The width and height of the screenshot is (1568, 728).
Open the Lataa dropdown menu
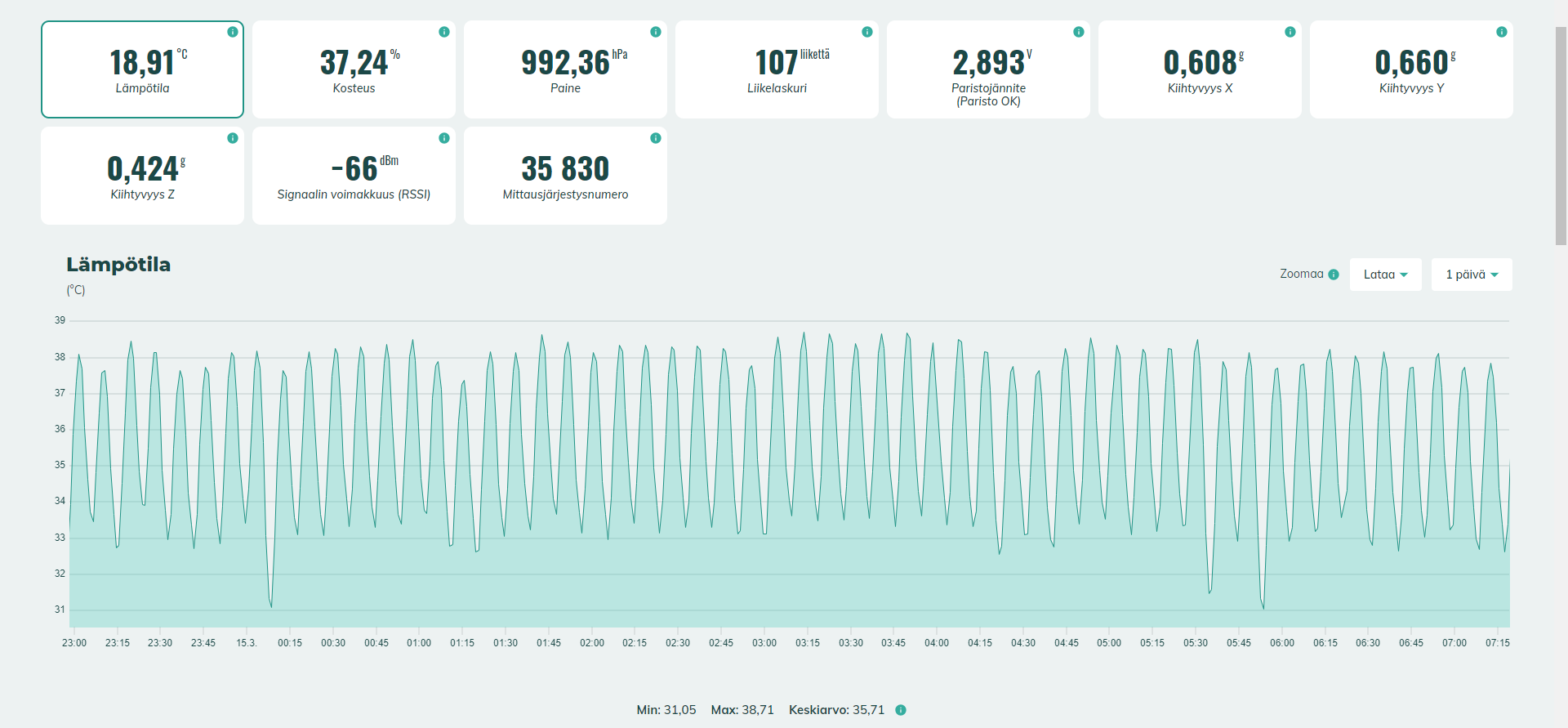(1385, 275)
